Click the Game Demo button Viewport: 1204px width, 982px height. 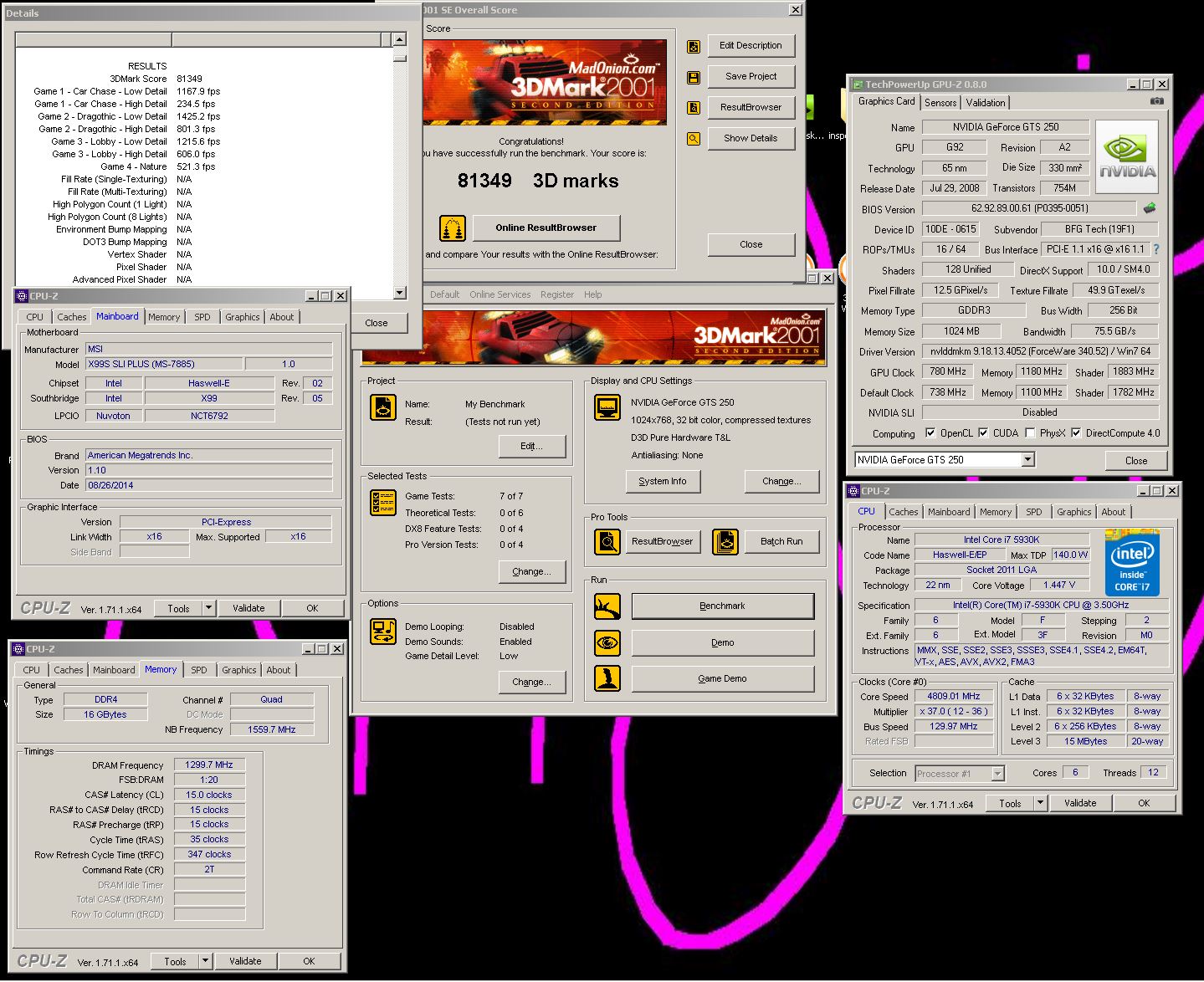coord(723,678)
